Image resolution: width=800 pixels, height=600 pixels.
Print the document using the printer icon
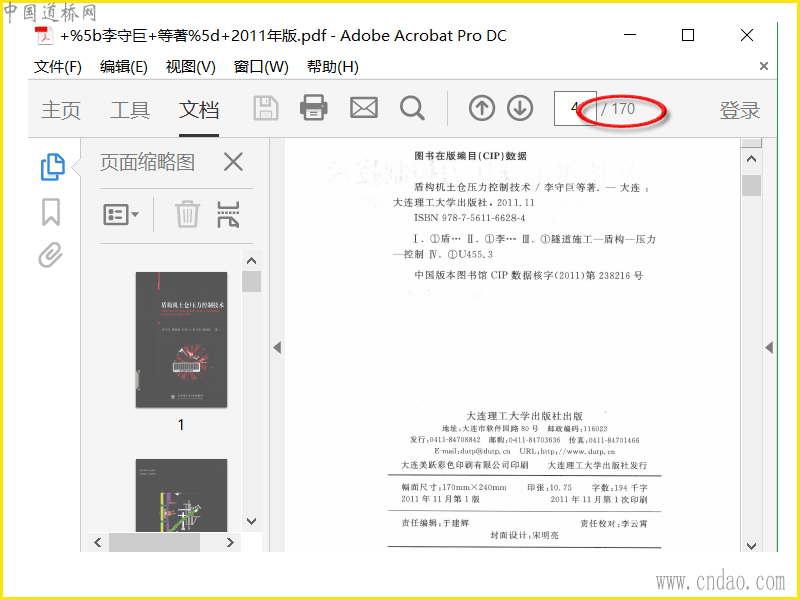(x=313, y=108)
